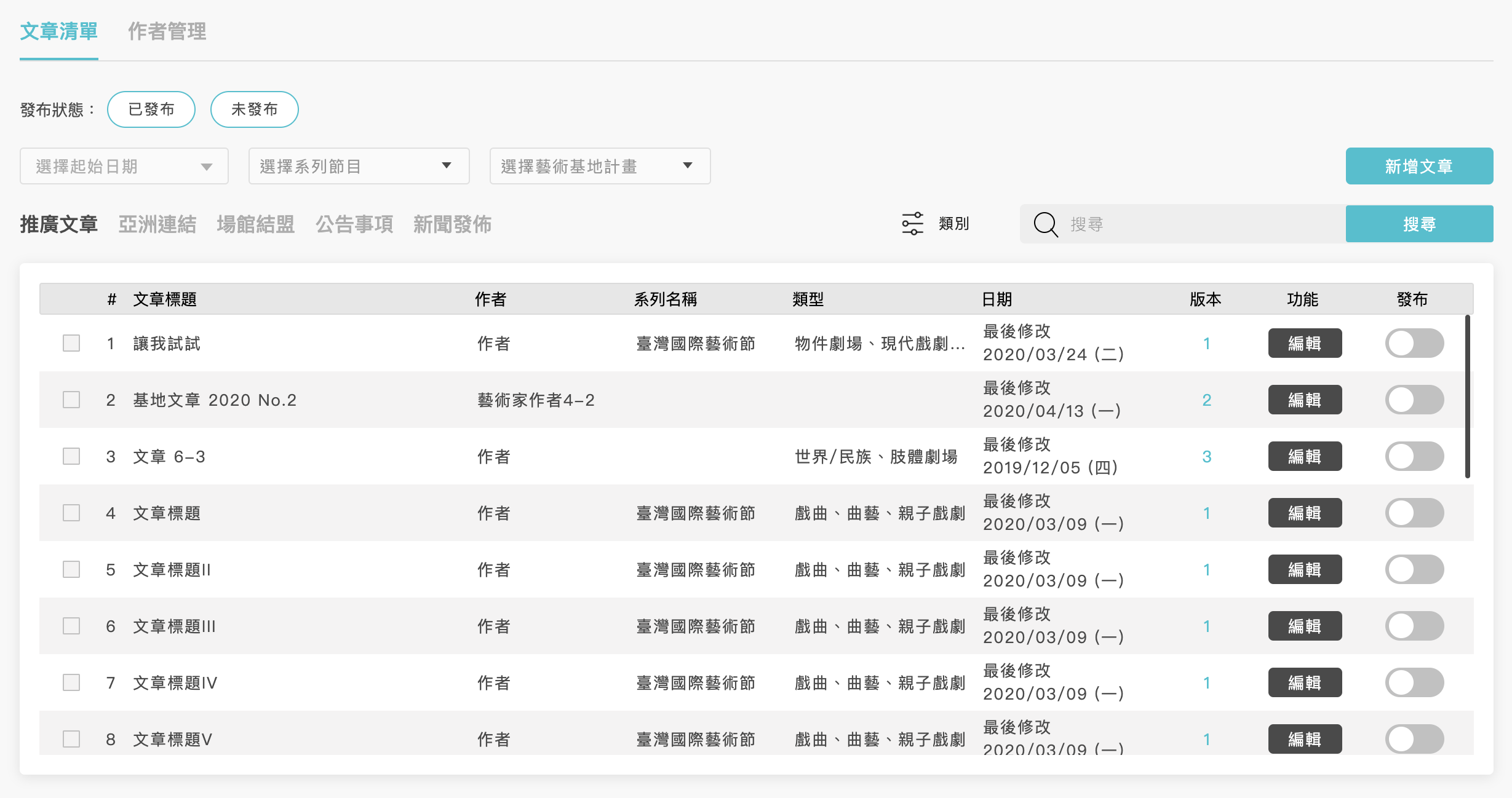
Task: Click the 新增文章 button
Action: coord(1418,166)
